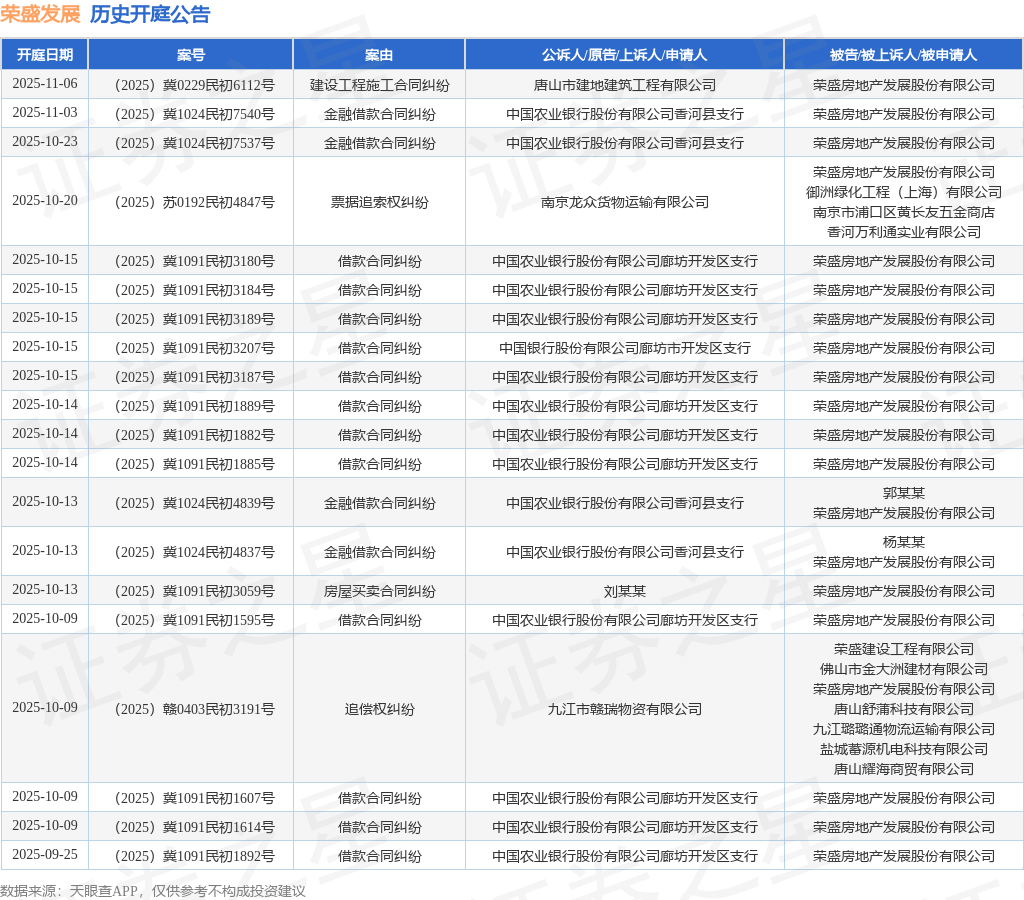The width and height of the screenshot is (1024, 900).
Task: Select defendant 香河万利通实业有限公司
Action: coord(903,232)
